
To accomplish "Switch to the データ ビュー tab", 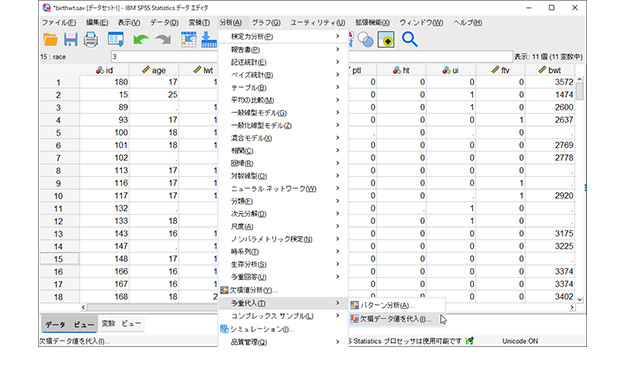I will coord(69,324).
